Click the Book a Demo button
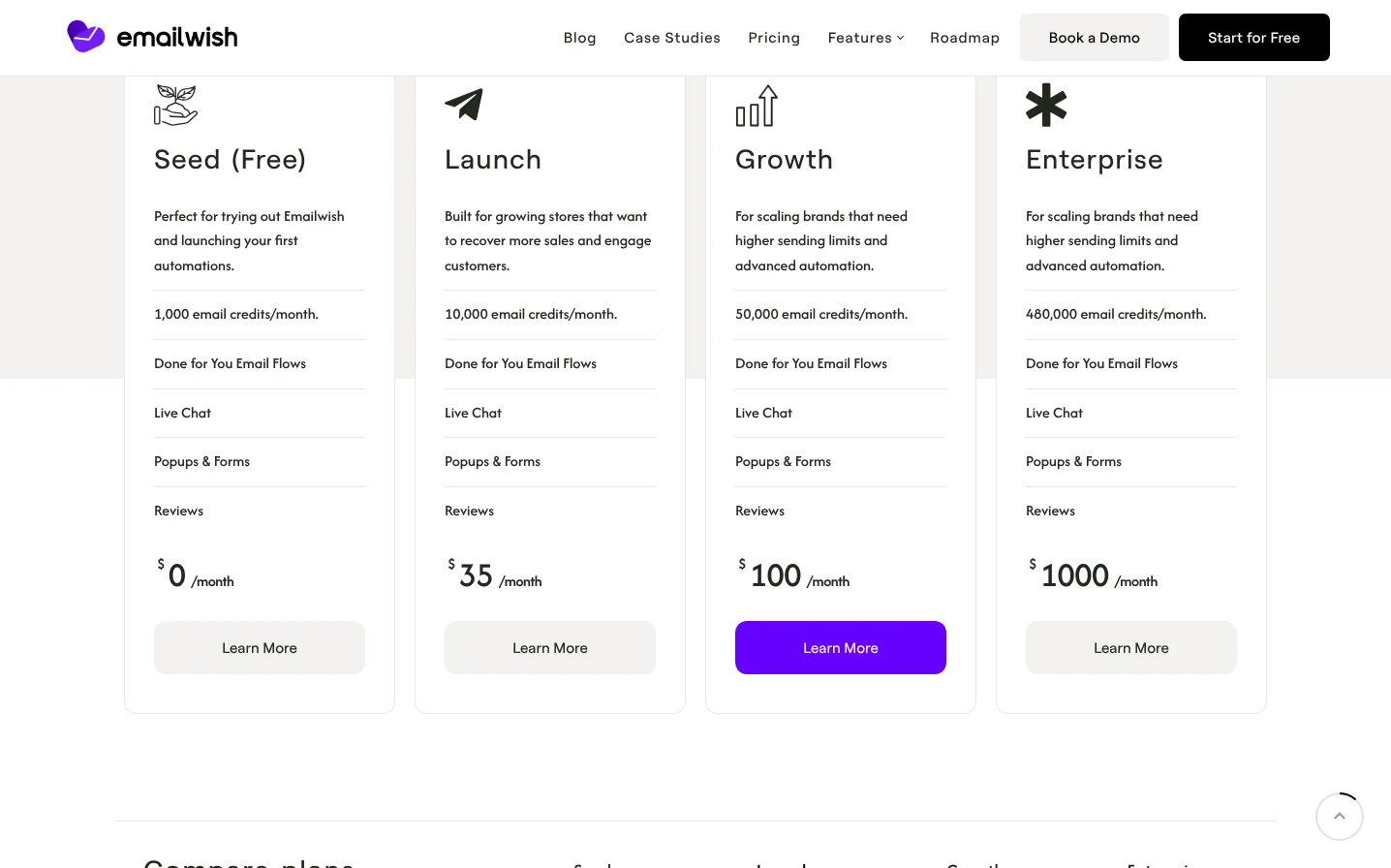The height and width of the screenshot is (868, 1391). [x=1095, y=38]
